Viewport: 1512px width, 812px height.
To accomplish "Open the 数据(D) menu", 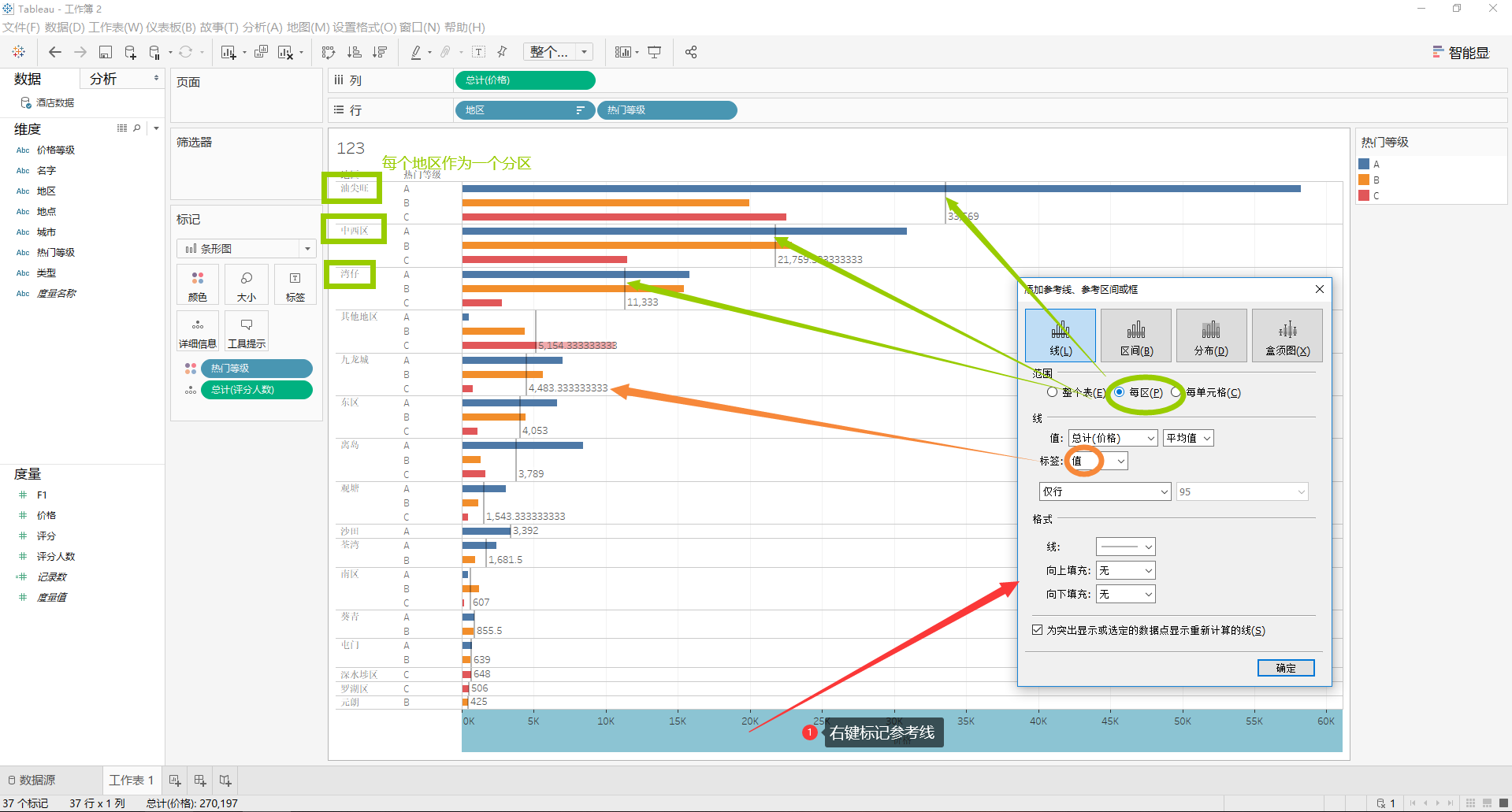I will pos(65,28).
